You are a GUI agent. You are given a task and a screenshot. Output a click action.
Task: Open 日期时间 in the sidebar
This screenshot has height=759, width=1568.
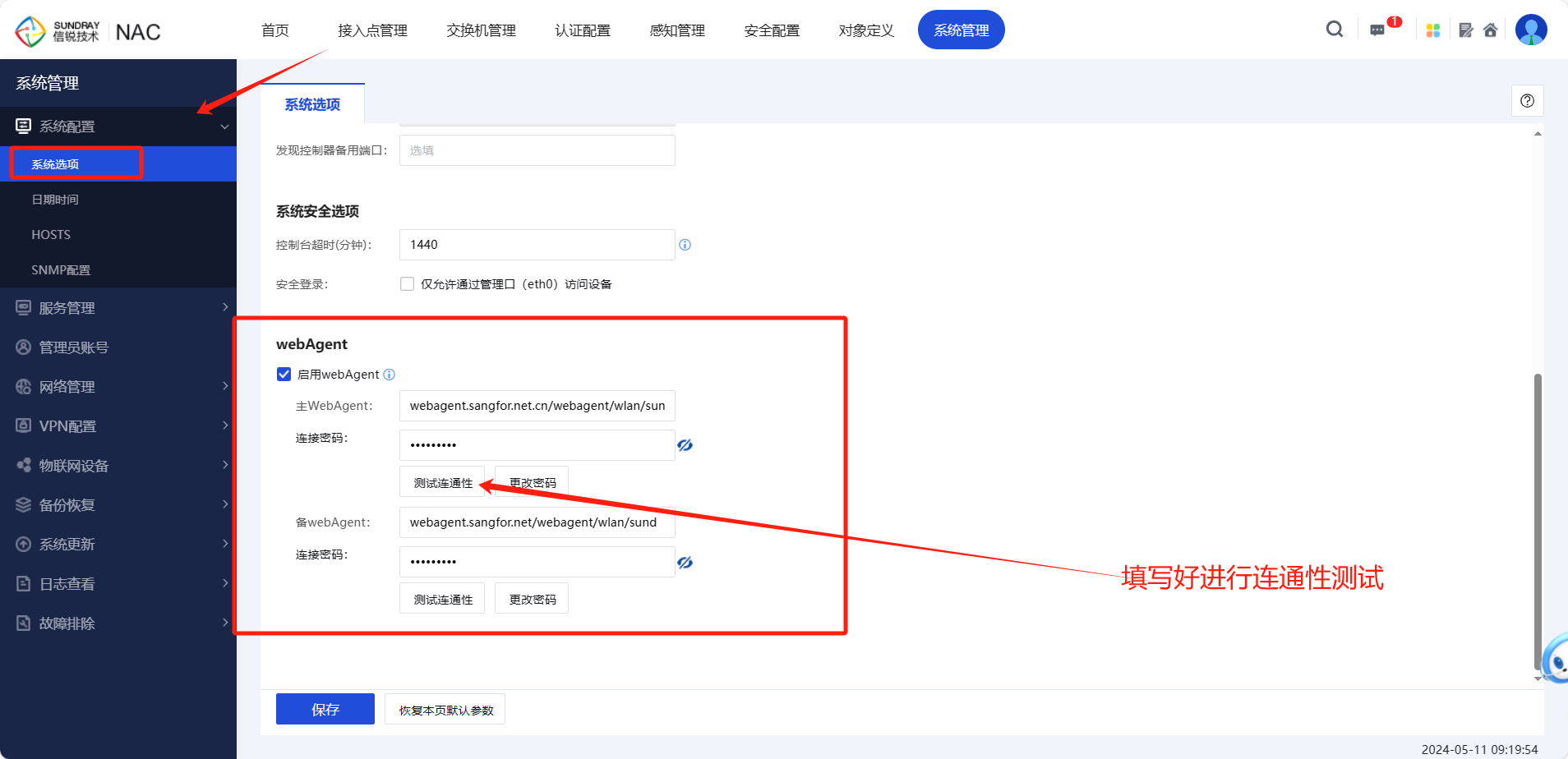[118, 200]
